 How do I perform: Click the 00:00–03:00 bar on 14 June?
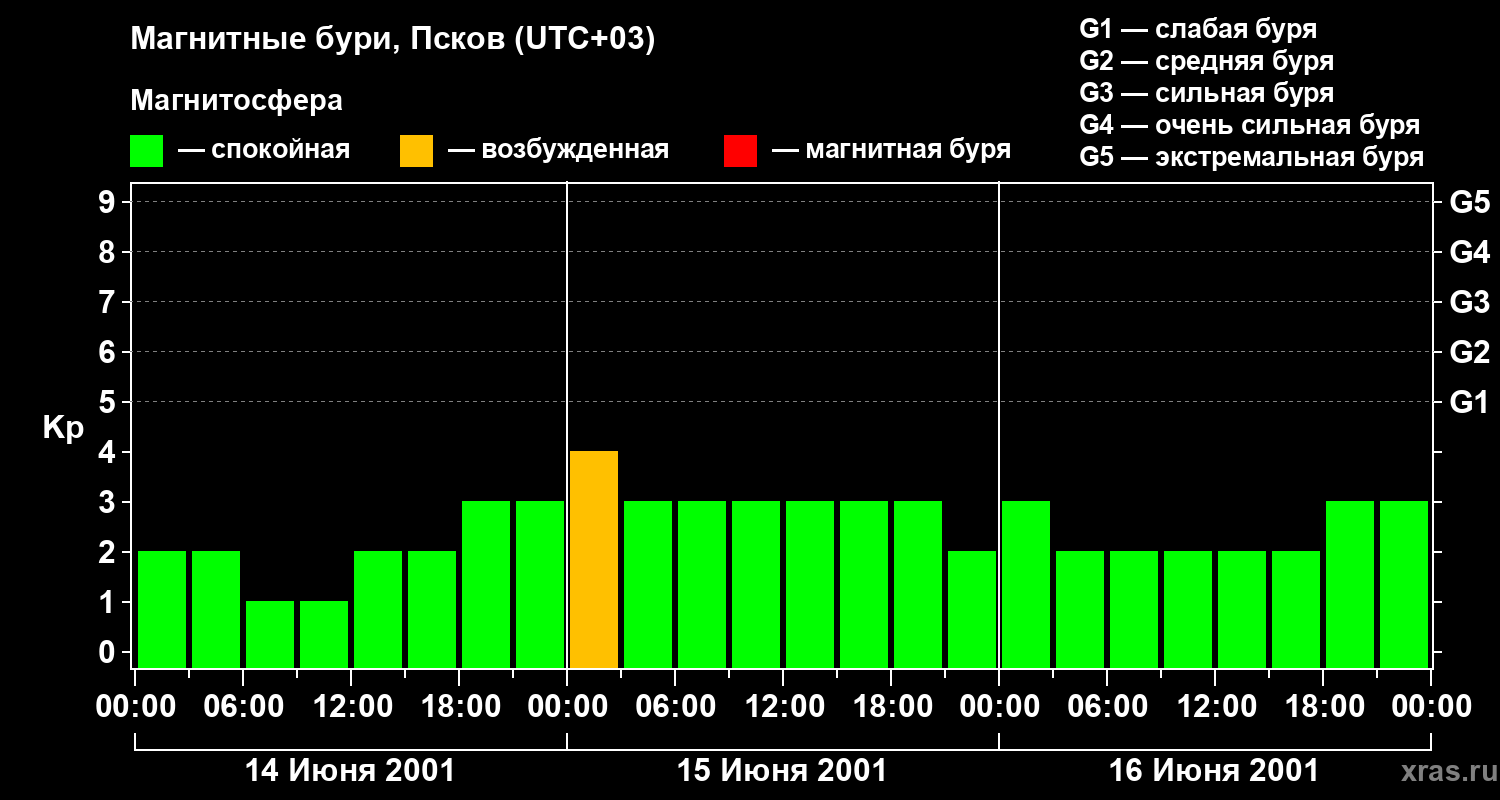click(x=162, y=609)
